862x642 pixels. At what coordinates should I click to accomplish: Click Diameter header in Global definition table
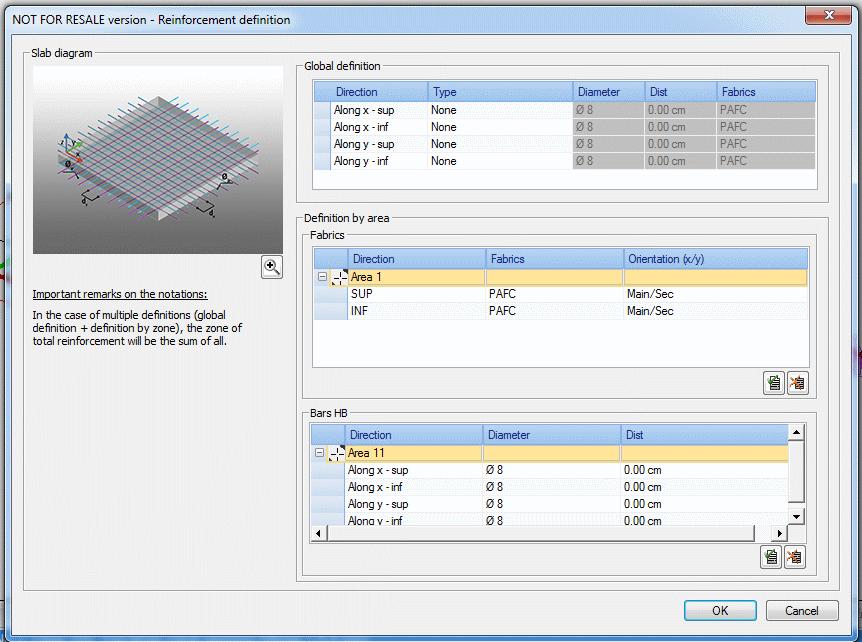tap(609, 92)
